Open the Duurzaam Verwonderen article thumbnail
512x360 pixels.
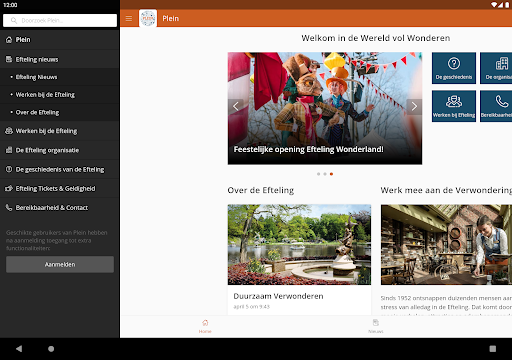point(299,245)
